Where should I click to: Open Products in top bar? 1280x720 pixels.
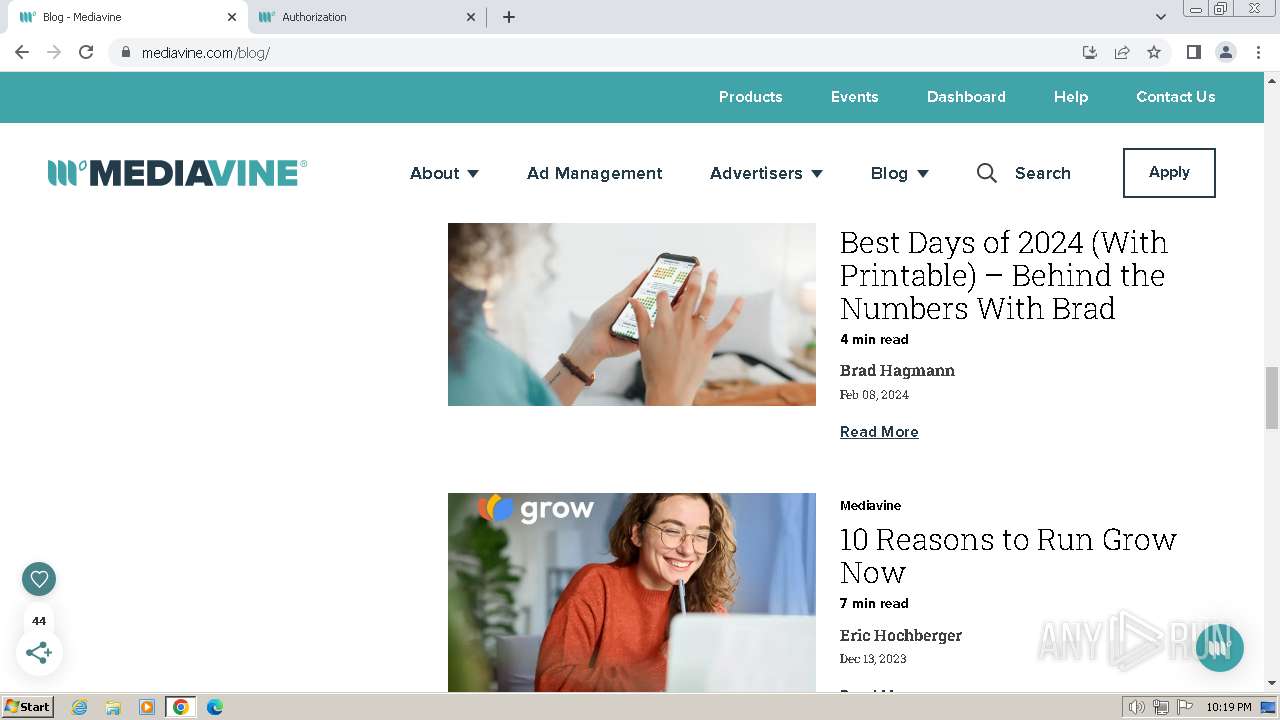coord(750,97)
